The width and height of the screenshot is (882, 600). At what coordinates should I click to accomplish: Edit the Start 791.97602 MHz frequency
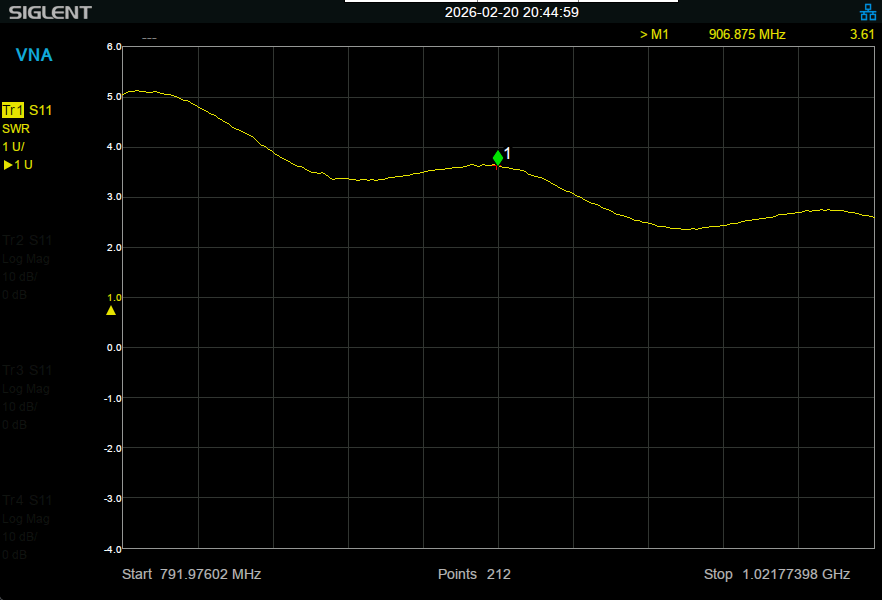tap(191, 574)
